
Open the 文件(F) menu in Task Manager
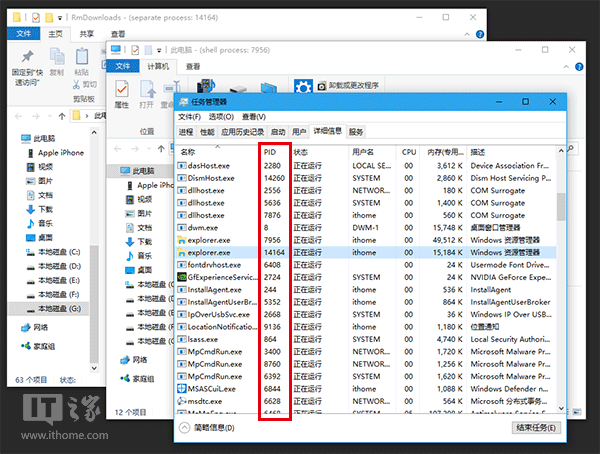click(189, 117)
